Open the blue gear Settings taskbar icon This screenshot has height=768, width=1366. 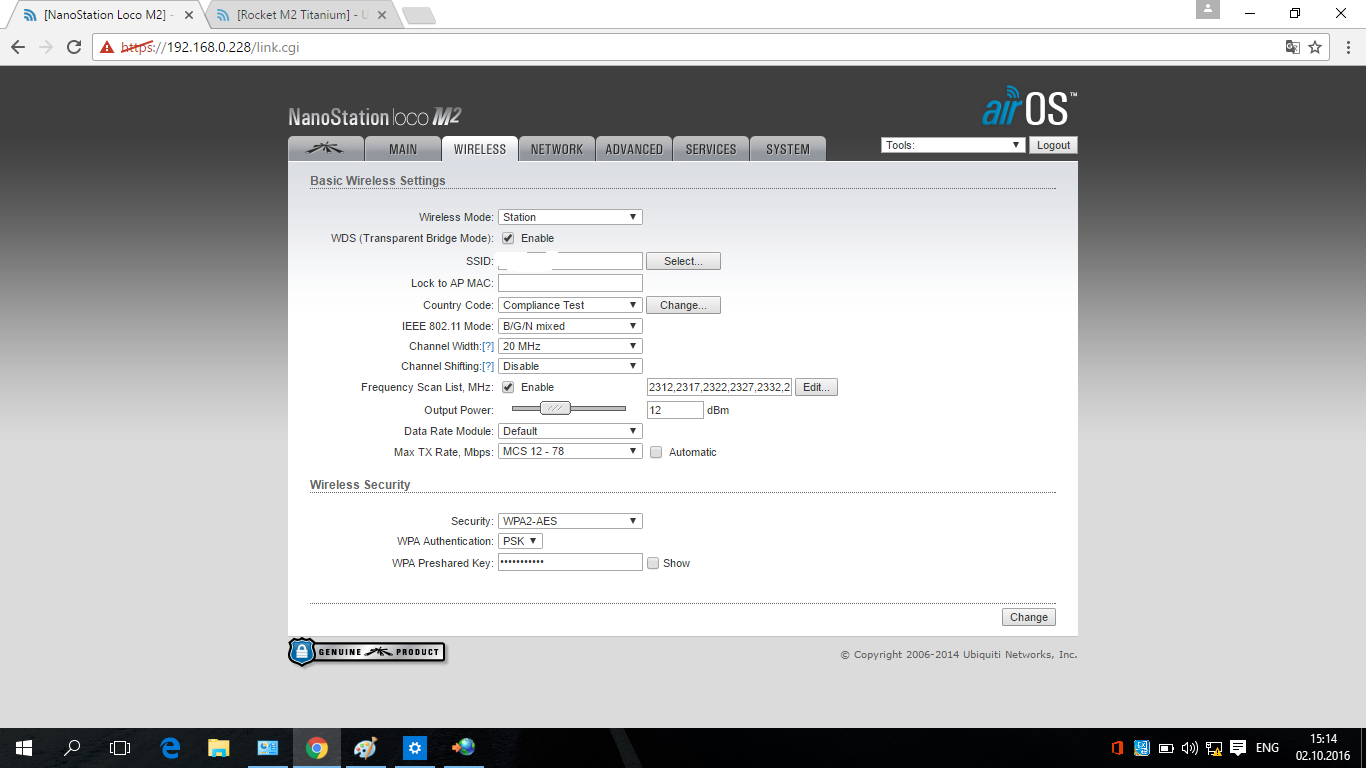[415, 747]
